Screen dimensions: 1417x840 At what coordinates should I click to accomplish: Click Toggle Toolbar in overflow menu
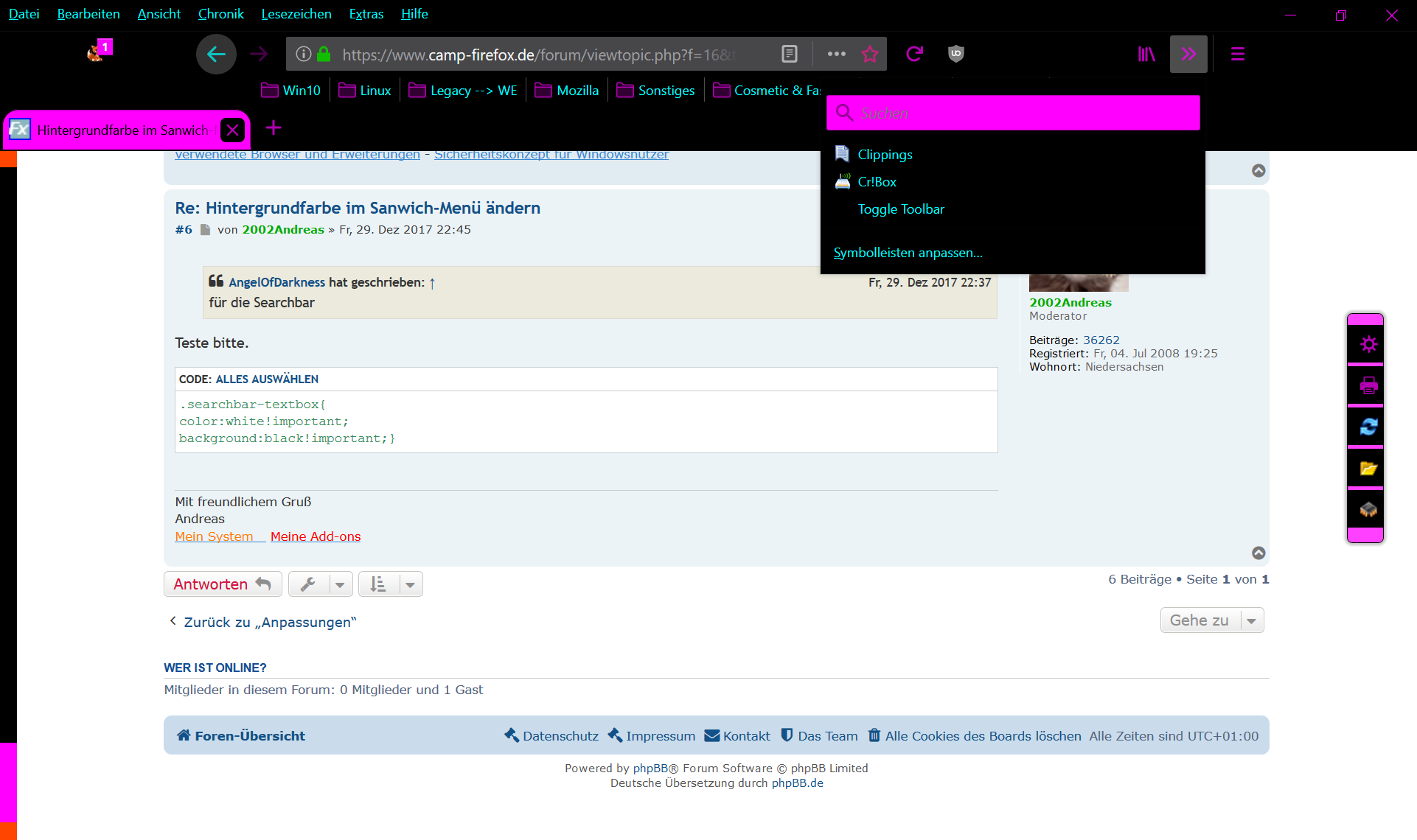pyautogui.click(x=900, y=209)
